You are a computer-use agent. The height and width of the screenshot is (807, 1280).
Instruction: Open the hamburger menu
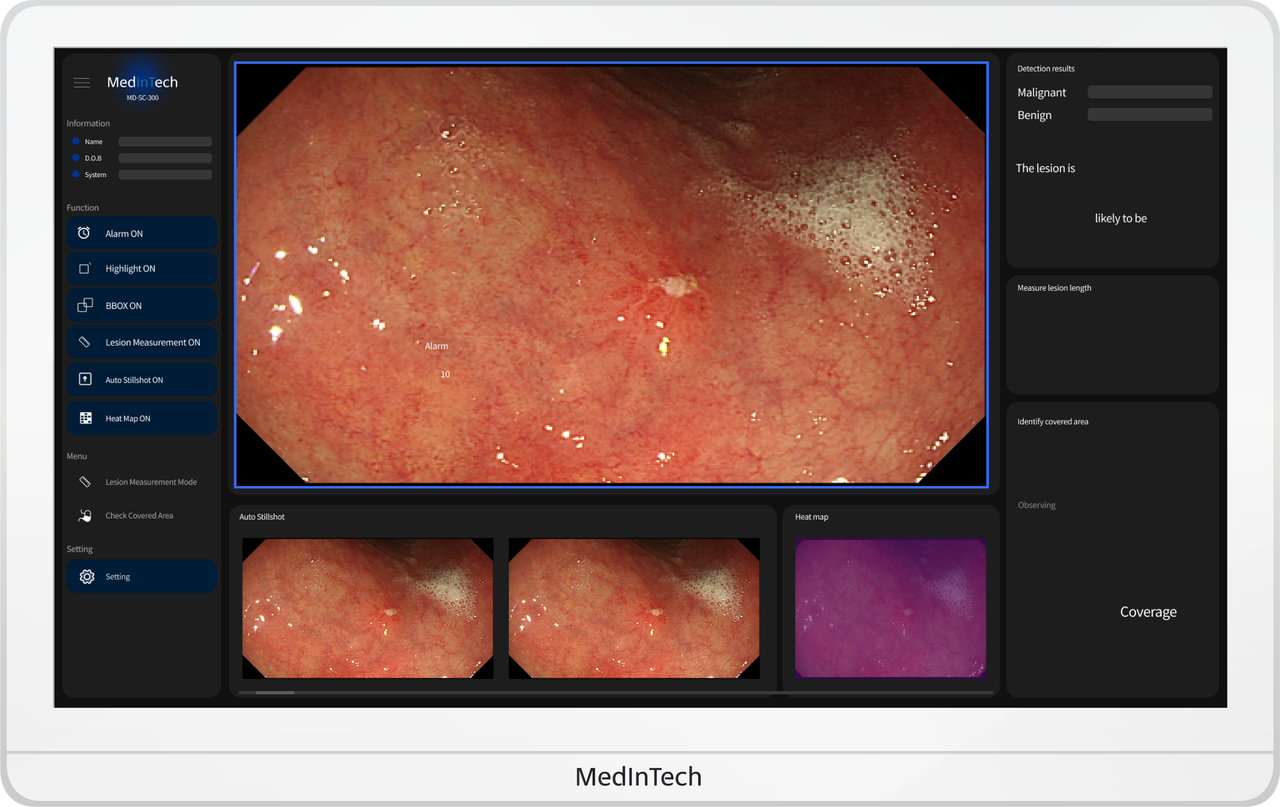click(x=82, y=83)
